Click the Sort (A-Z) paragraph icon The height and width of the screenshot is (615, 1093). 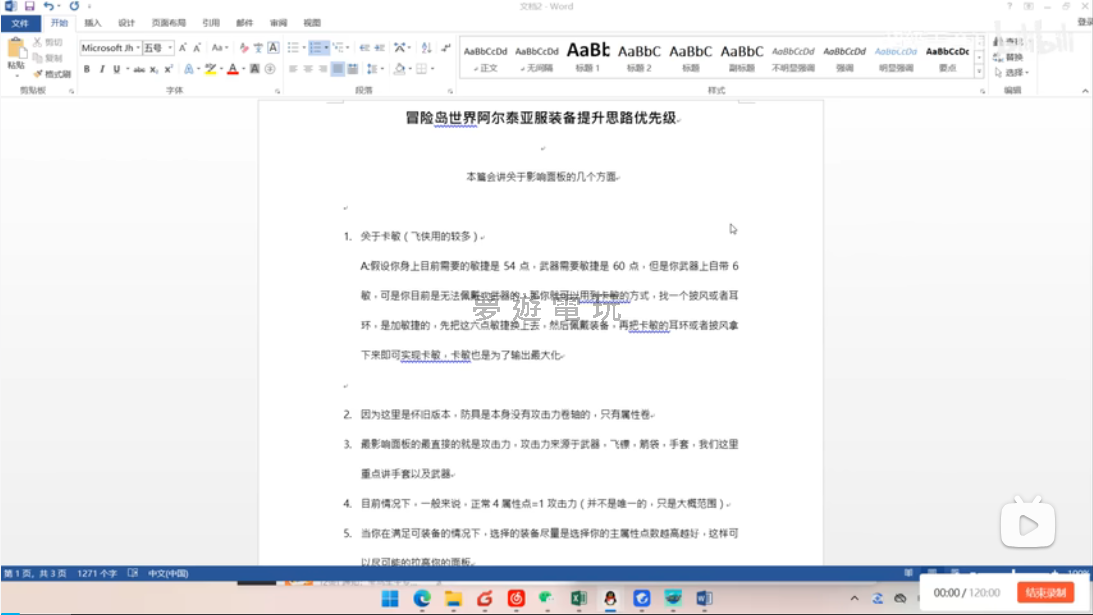click(427, 47)
